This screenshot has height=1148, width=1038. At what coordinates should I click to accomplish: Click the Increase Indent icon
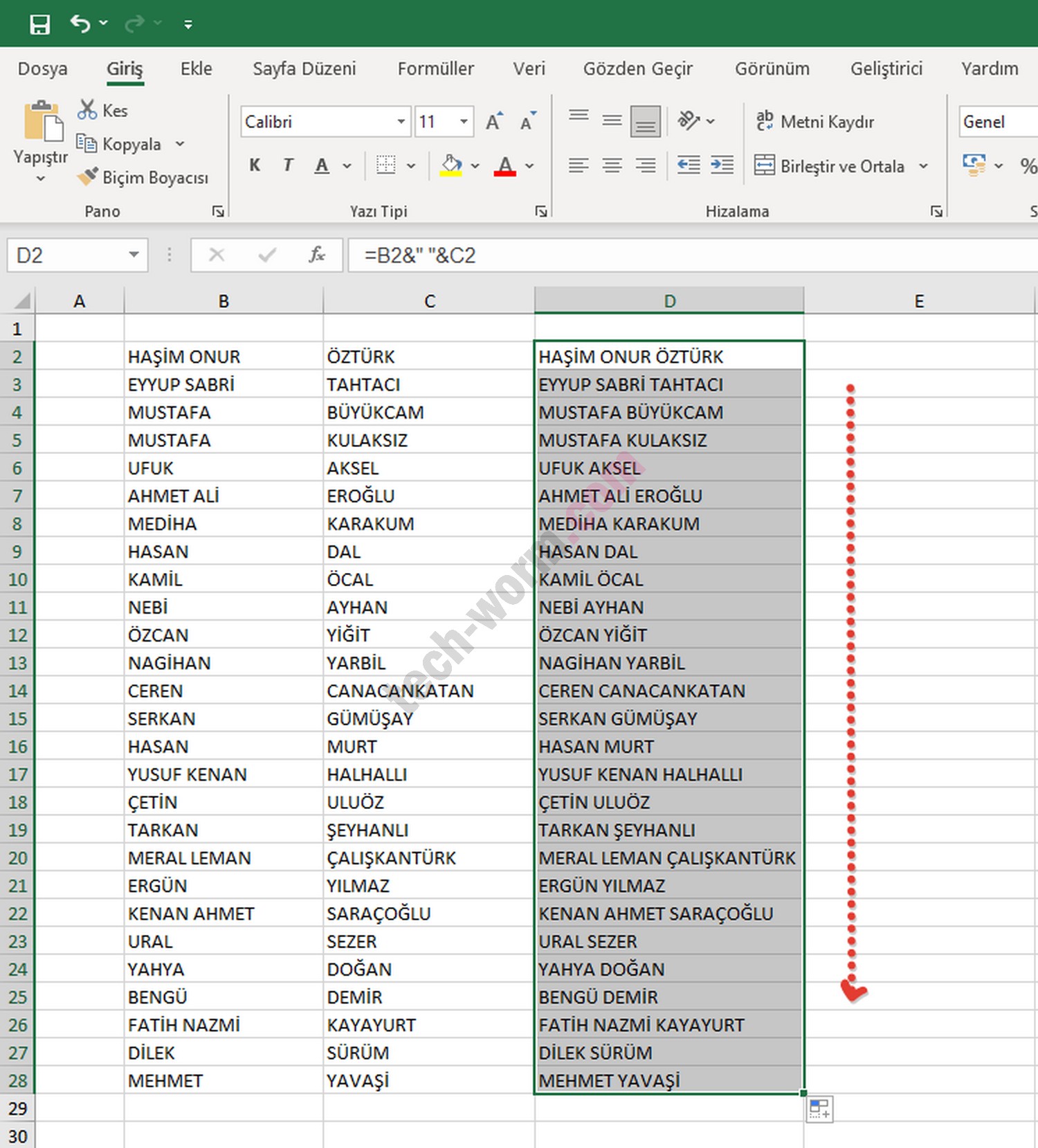tap(722, 165)
